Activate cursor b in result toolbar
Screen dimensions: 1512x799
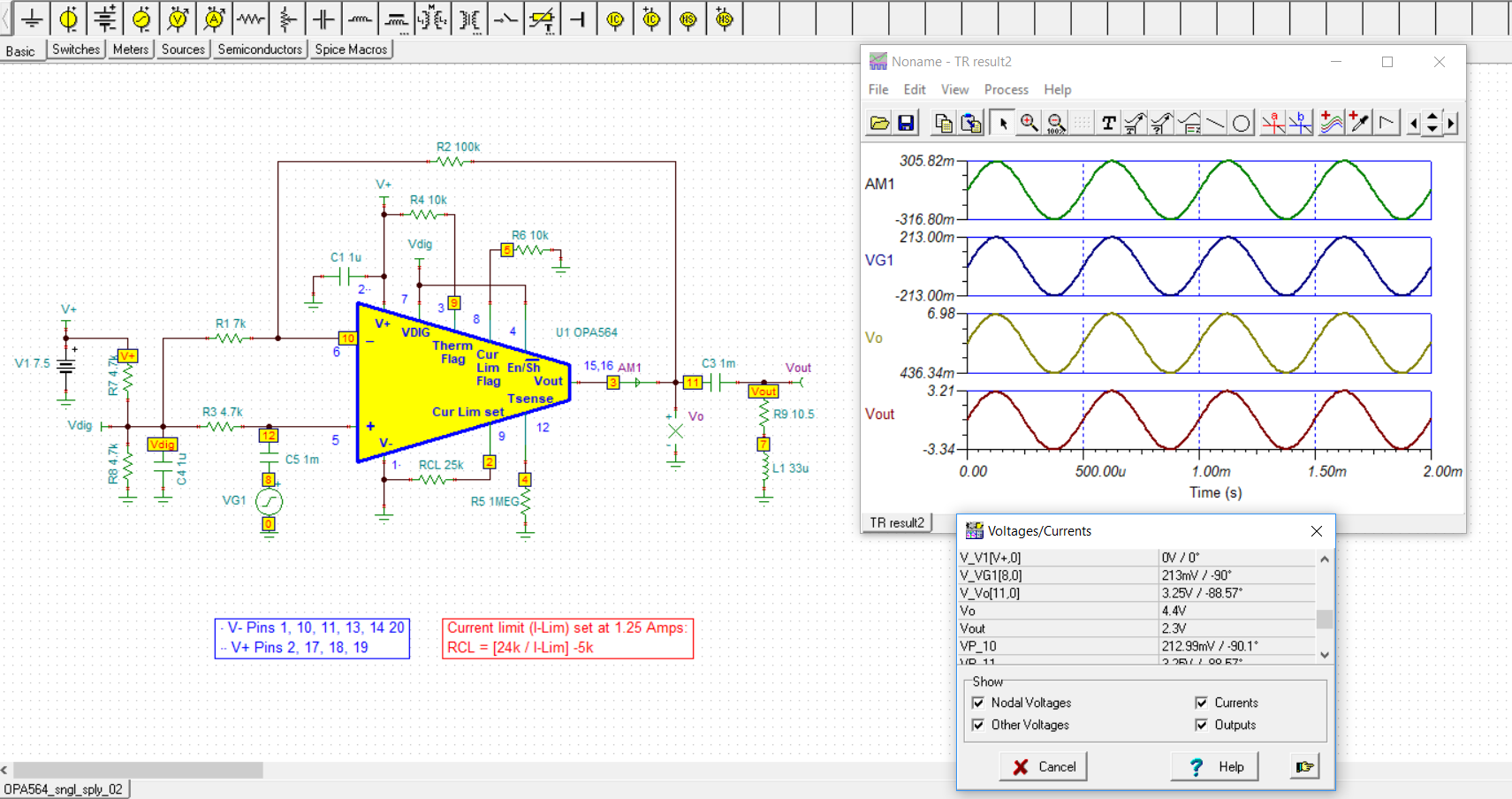(1300, 123)
